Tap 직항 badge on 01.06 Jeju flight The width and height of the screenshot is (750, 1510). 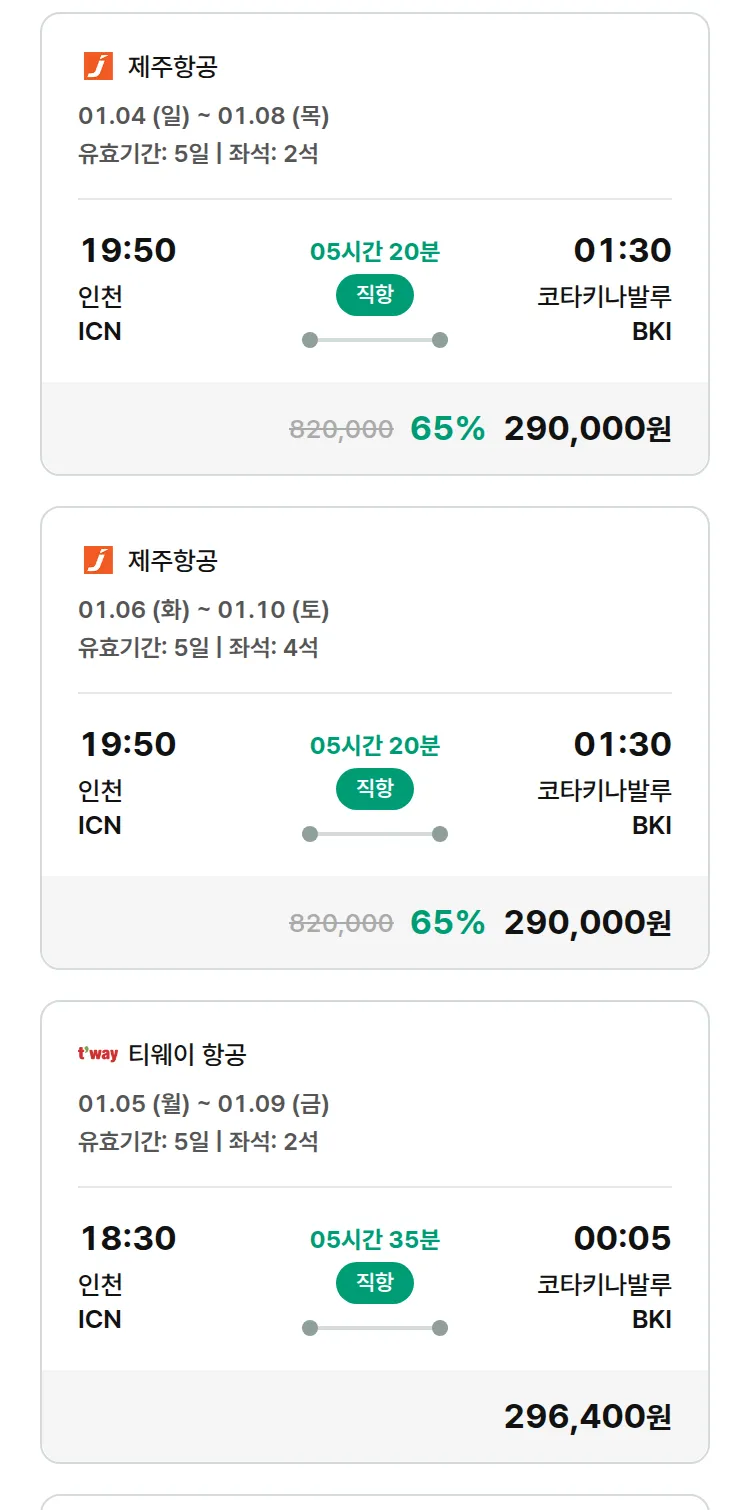coord(374,789)
